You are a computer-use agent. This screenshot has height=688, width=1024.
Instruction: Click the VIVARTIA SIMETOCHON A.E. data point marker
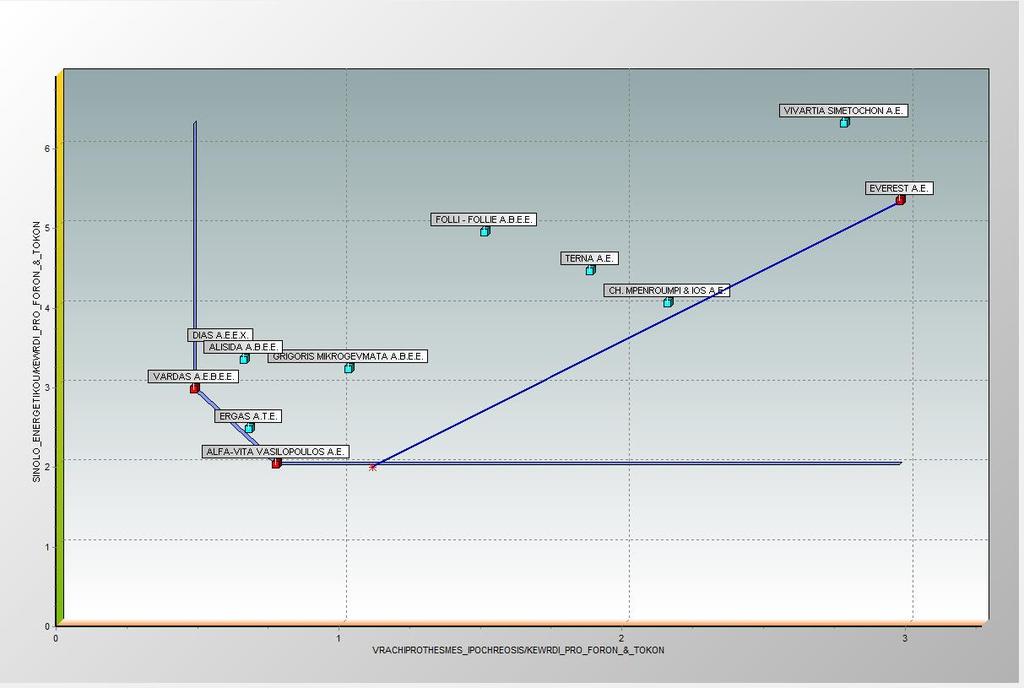point(844,122)
